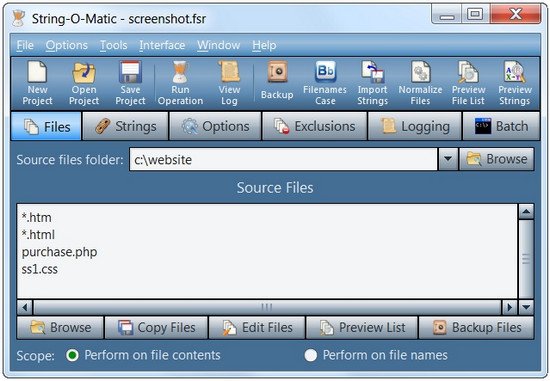This screenshot has height=381, width=550.
Task: Click the Copy Files button
Action: (156, 328)
